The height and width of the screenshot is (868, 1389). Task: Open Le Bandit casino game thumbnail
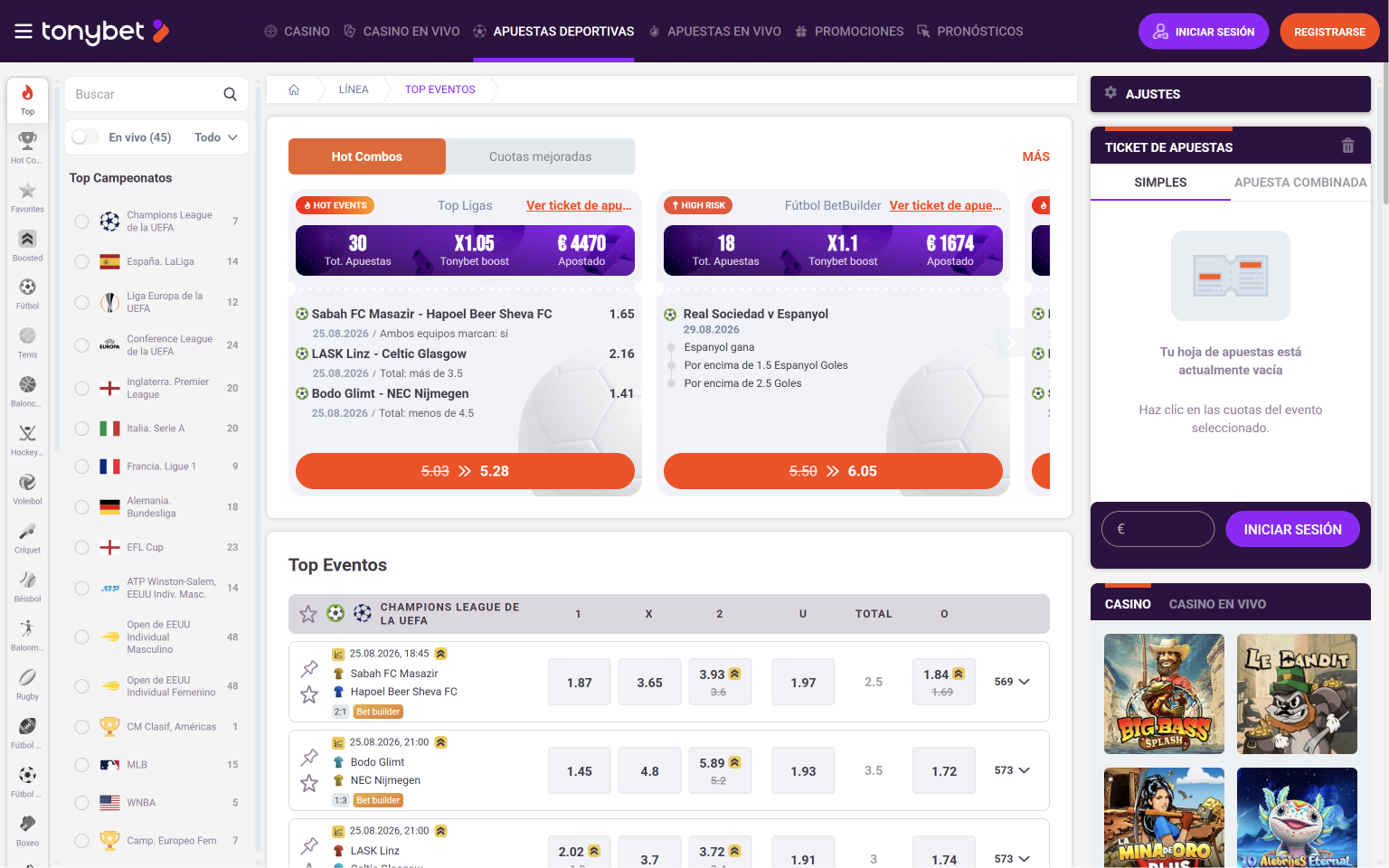[x=1297, y=693]
